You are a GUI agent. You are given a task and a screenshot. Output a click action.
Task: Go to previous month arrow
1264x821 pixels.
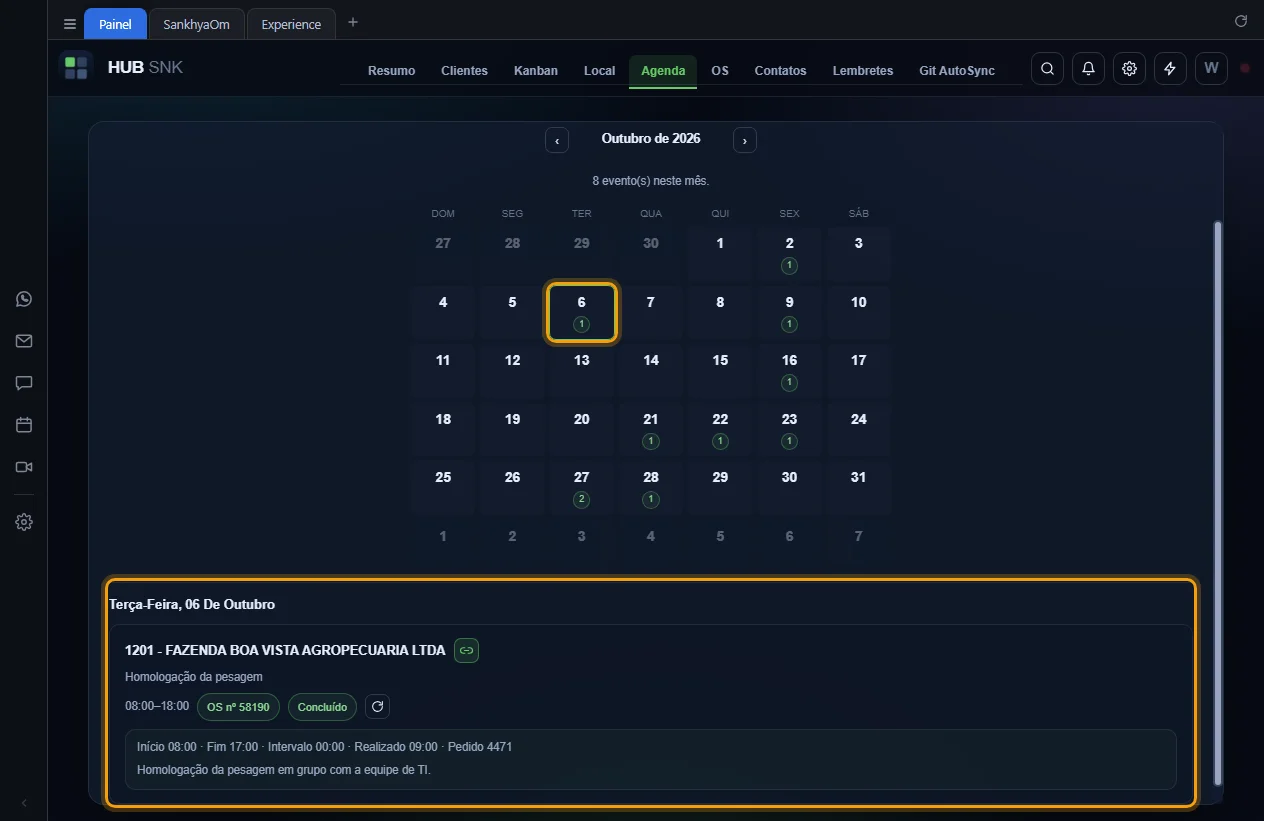[x=557, y=140]
